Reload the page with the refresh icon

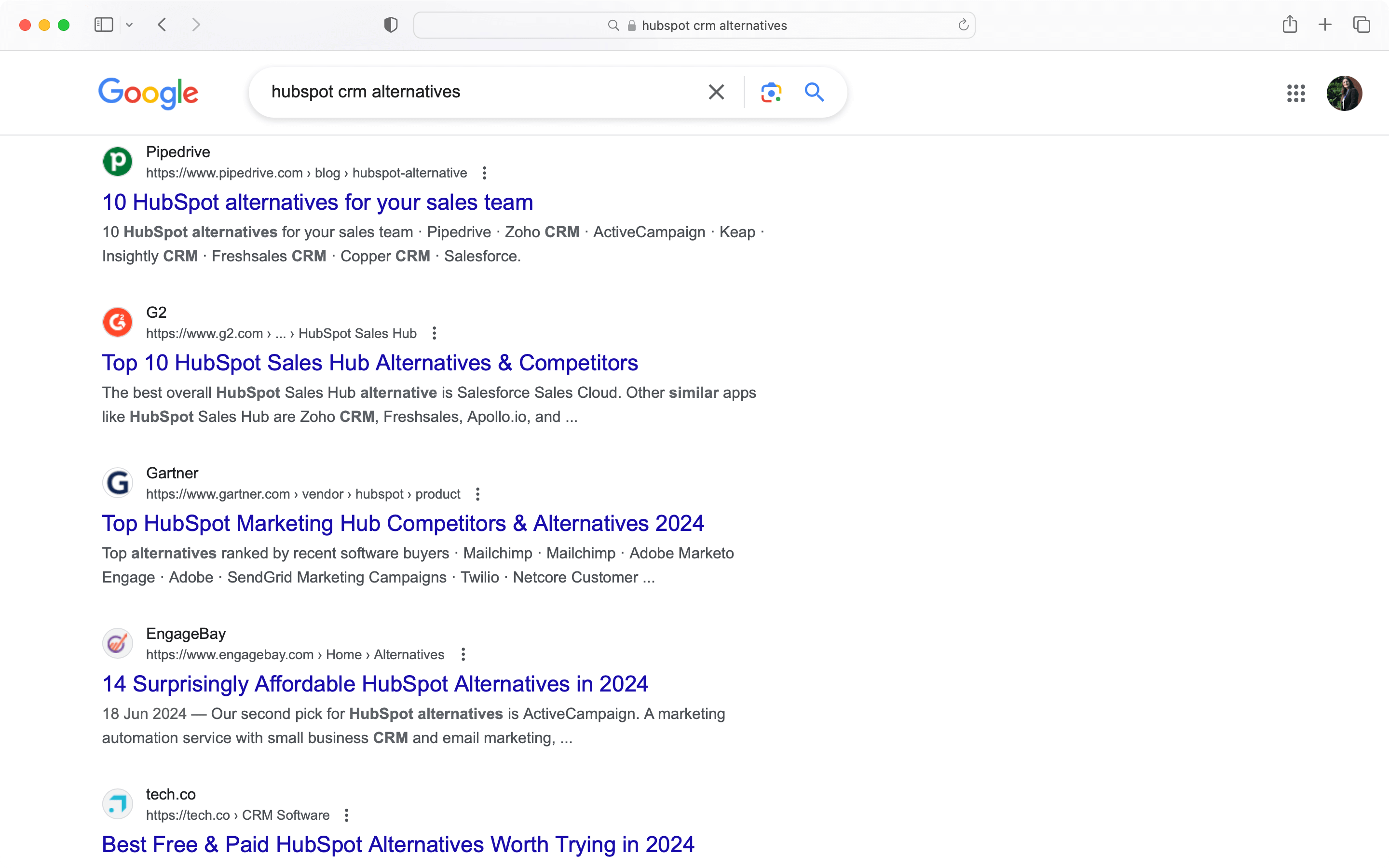pos(963,25)
